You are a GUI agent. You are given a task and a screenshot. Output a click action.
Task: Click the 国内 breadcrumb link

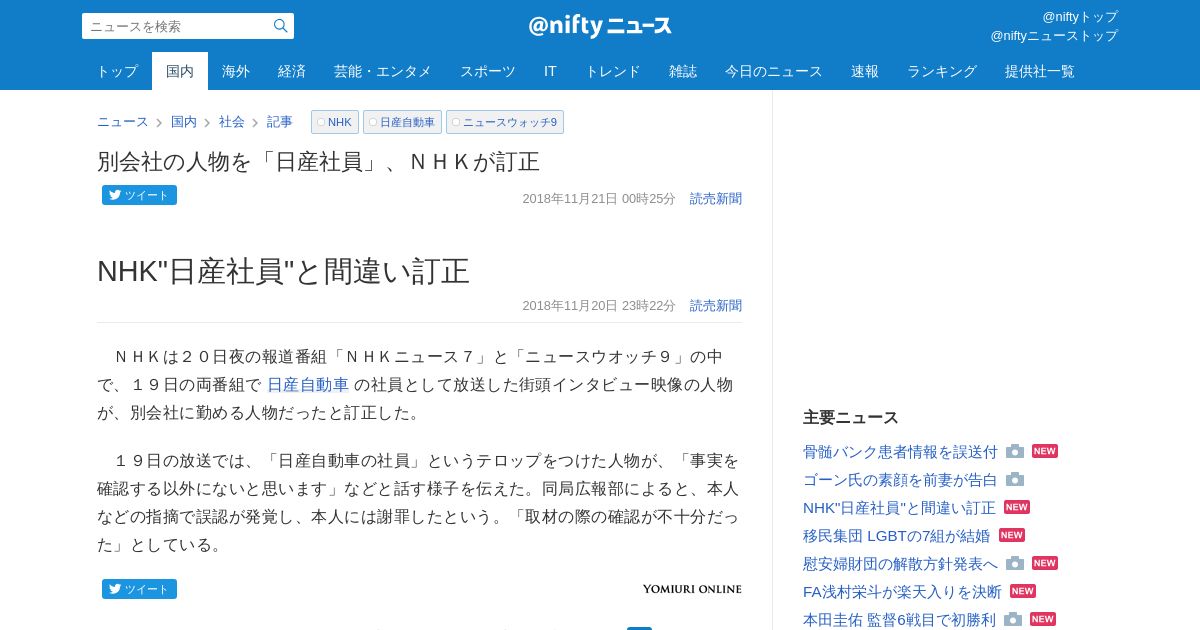pyautogui.click(x=184, y=122)
